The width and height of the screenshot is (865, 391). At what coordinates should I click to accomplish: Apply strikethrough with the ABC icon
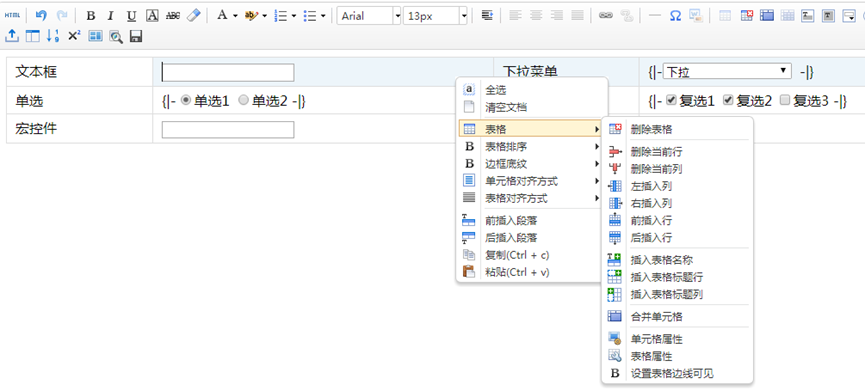click(x=173, y=16)
